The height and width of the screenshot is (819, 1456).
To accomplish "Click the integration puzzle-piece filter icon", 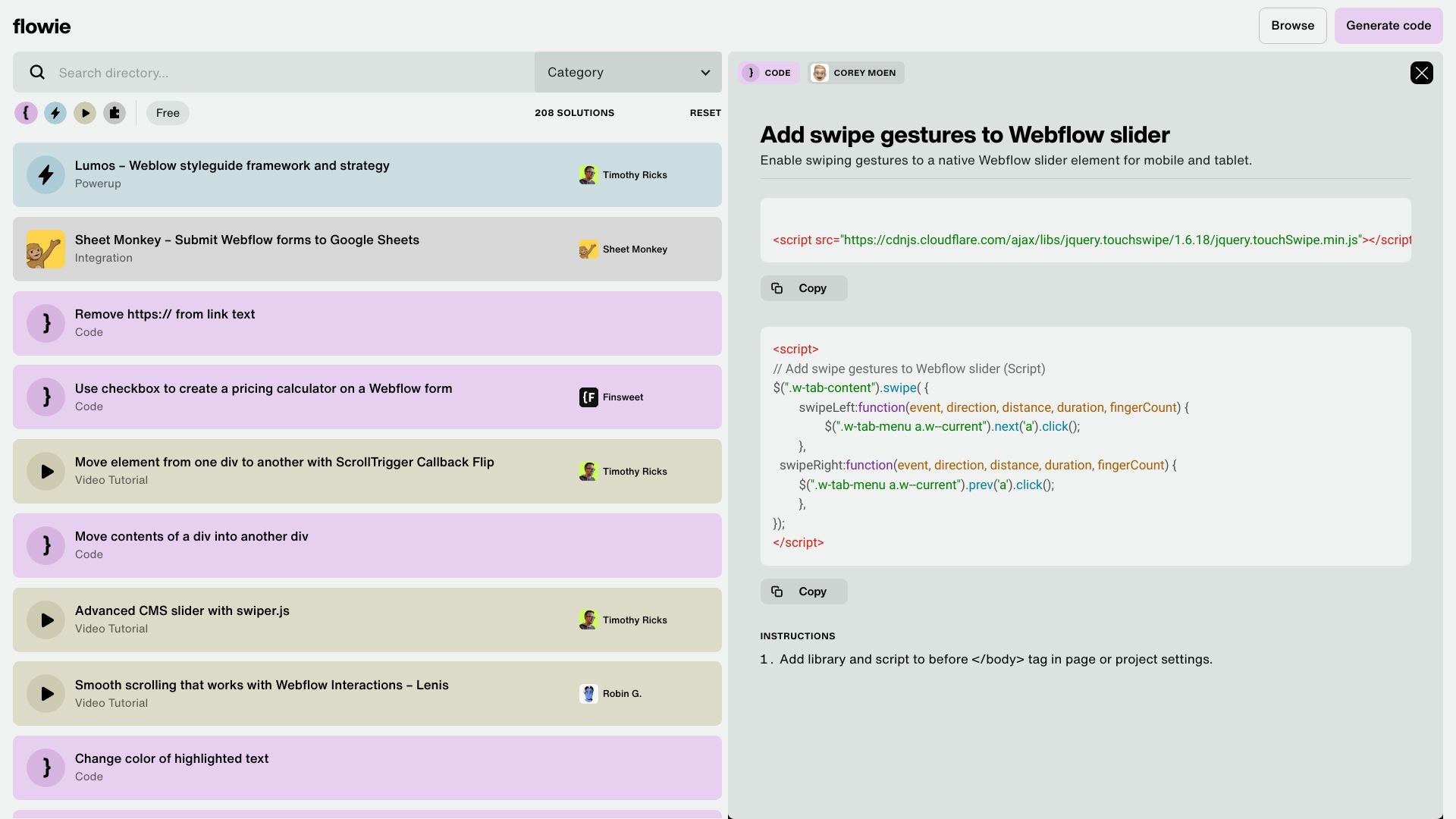I will click(115, 113).
